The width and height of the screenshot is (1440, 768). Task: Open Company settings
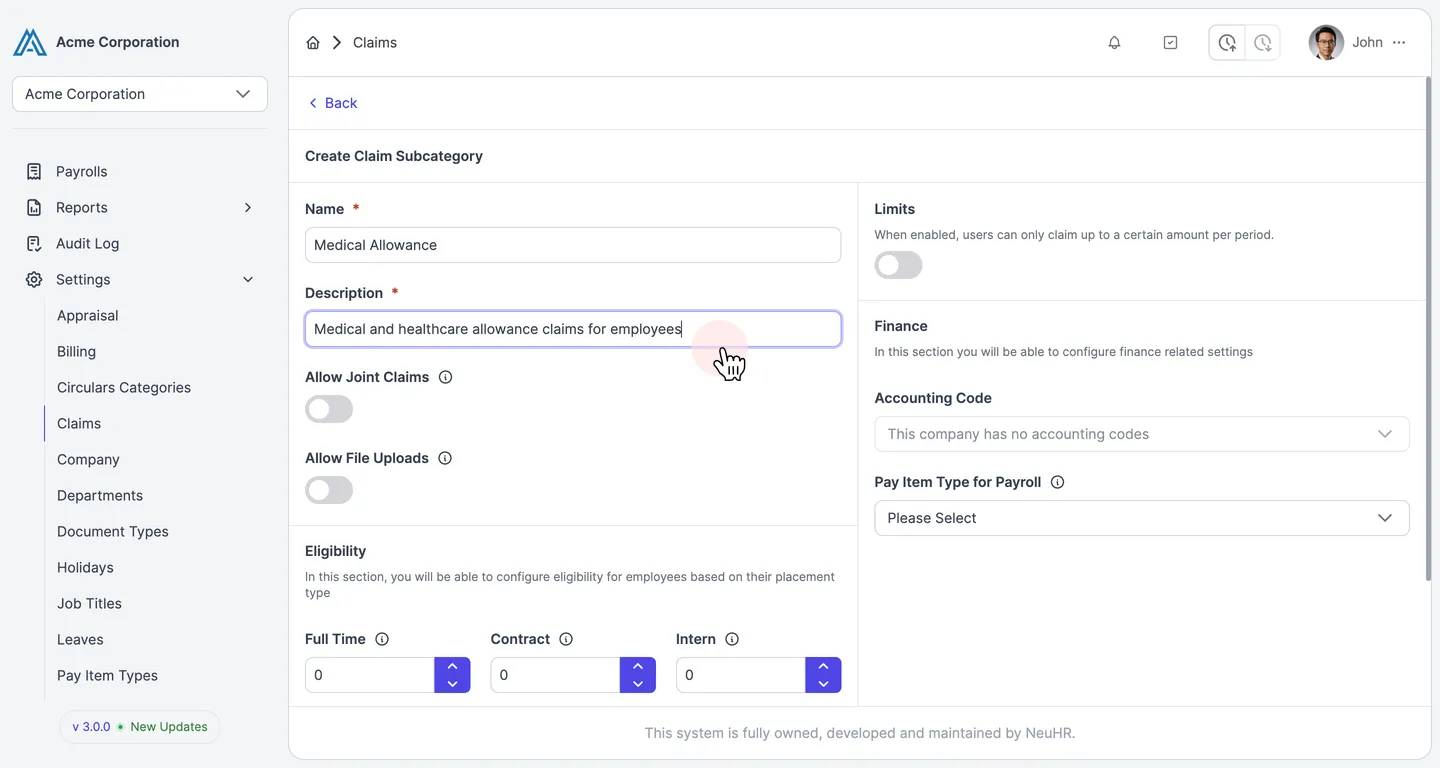pos(88,459)
